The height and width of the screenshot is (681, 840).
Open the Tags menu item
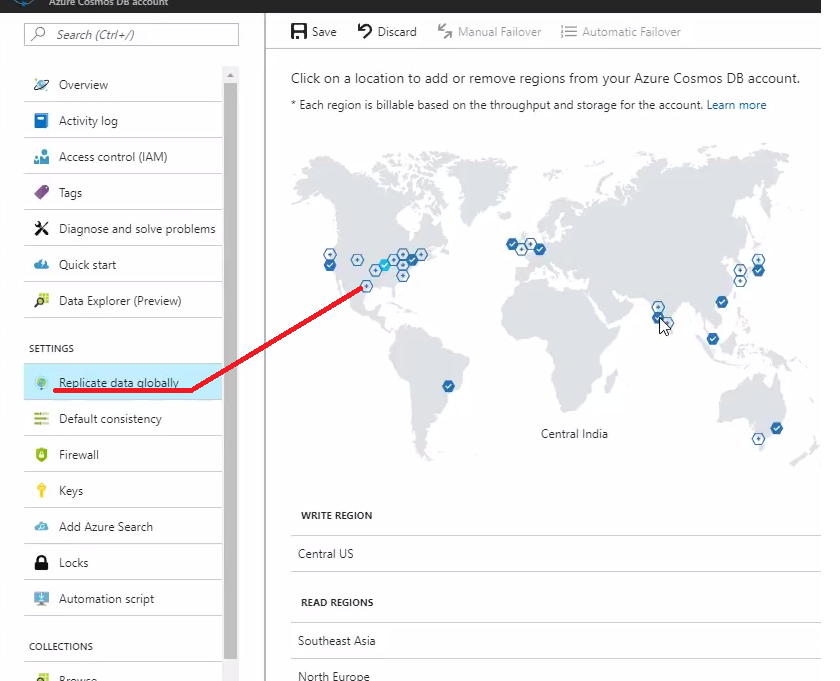(x=123, y=192)
